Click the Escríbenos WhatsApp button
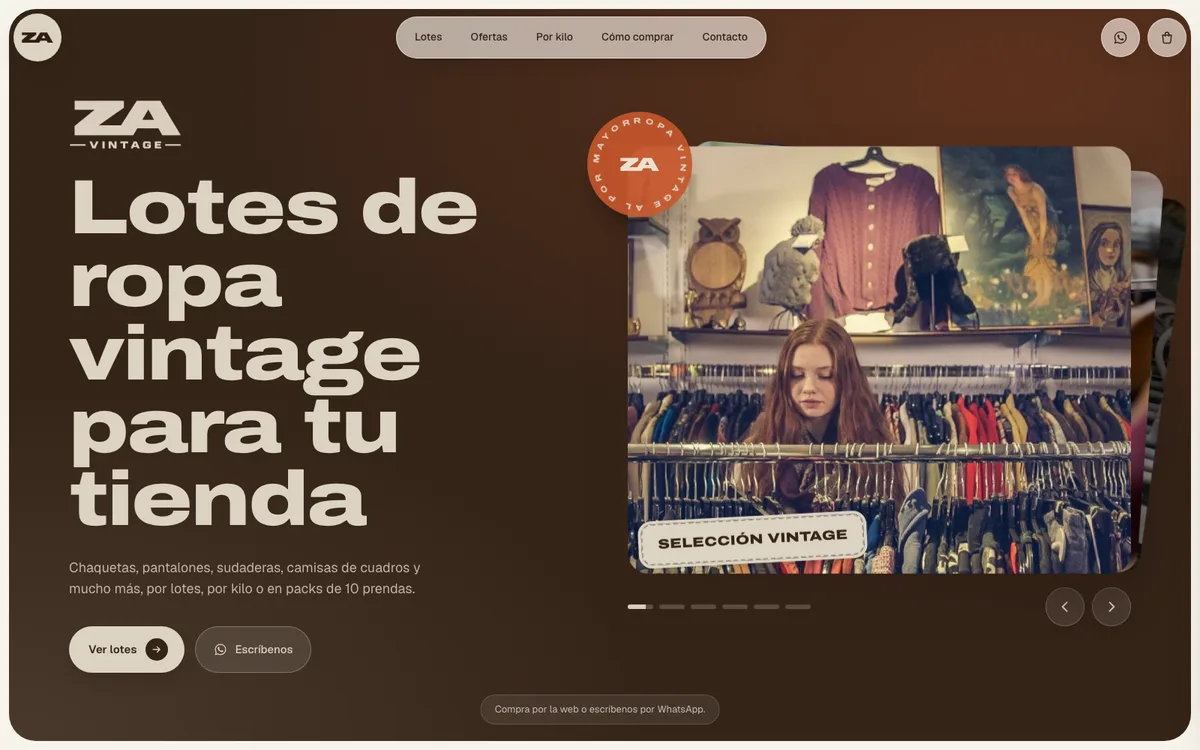Viewport: 1200px width, 750px height. (x=253, y=649)
